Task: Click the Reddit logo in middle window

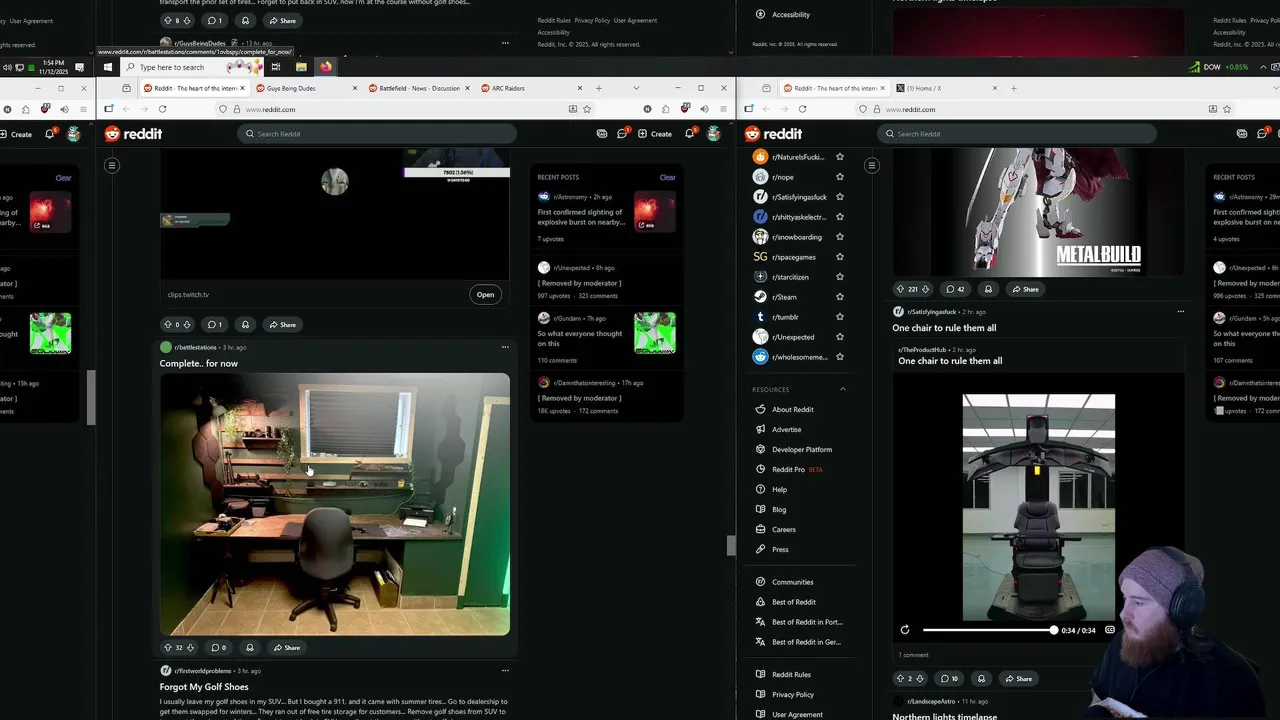Action: (x=133, y=134)
